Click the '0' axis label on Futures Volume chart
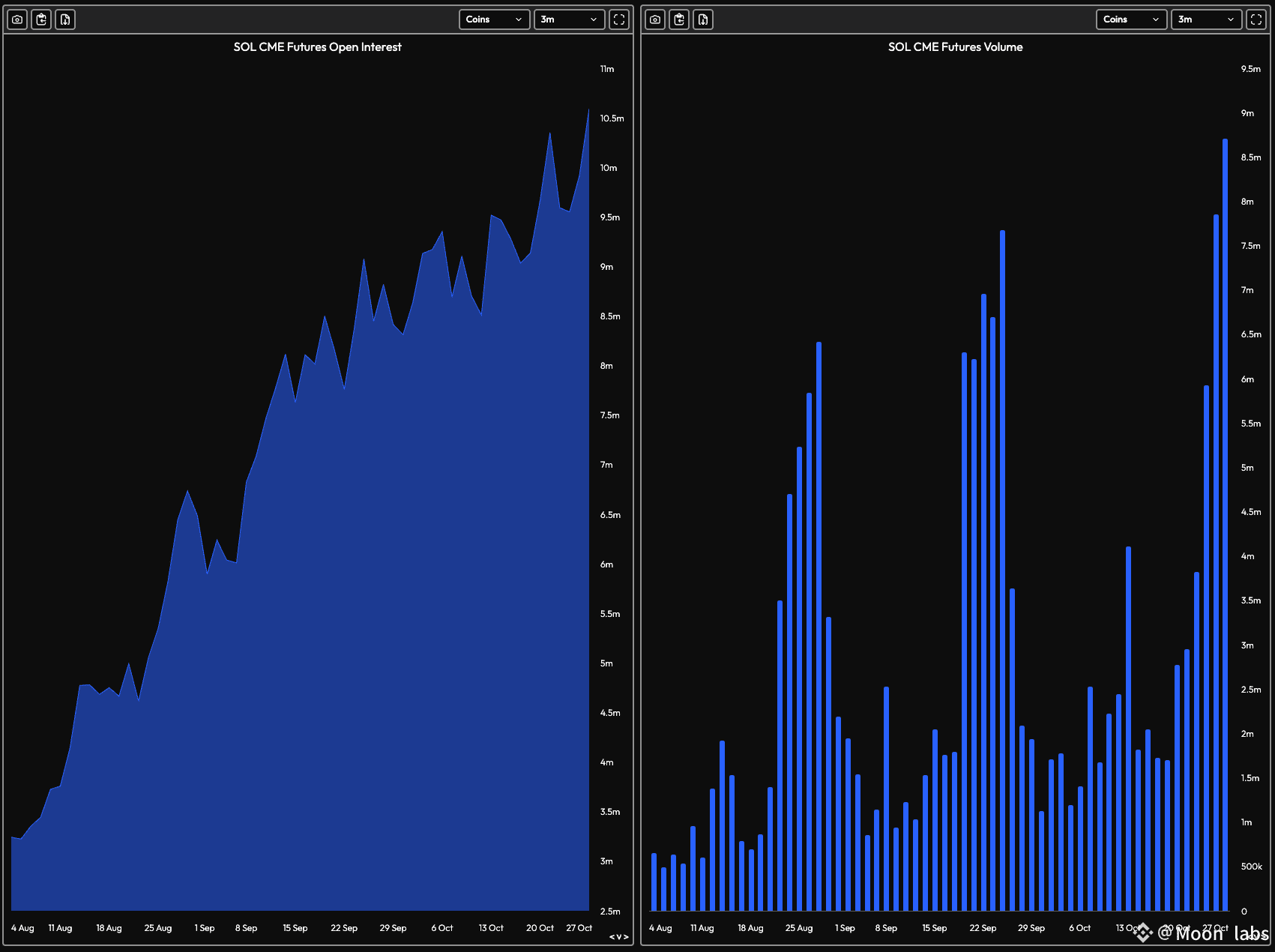Viewport: 1275px width, 952px height. (1244, 912)
